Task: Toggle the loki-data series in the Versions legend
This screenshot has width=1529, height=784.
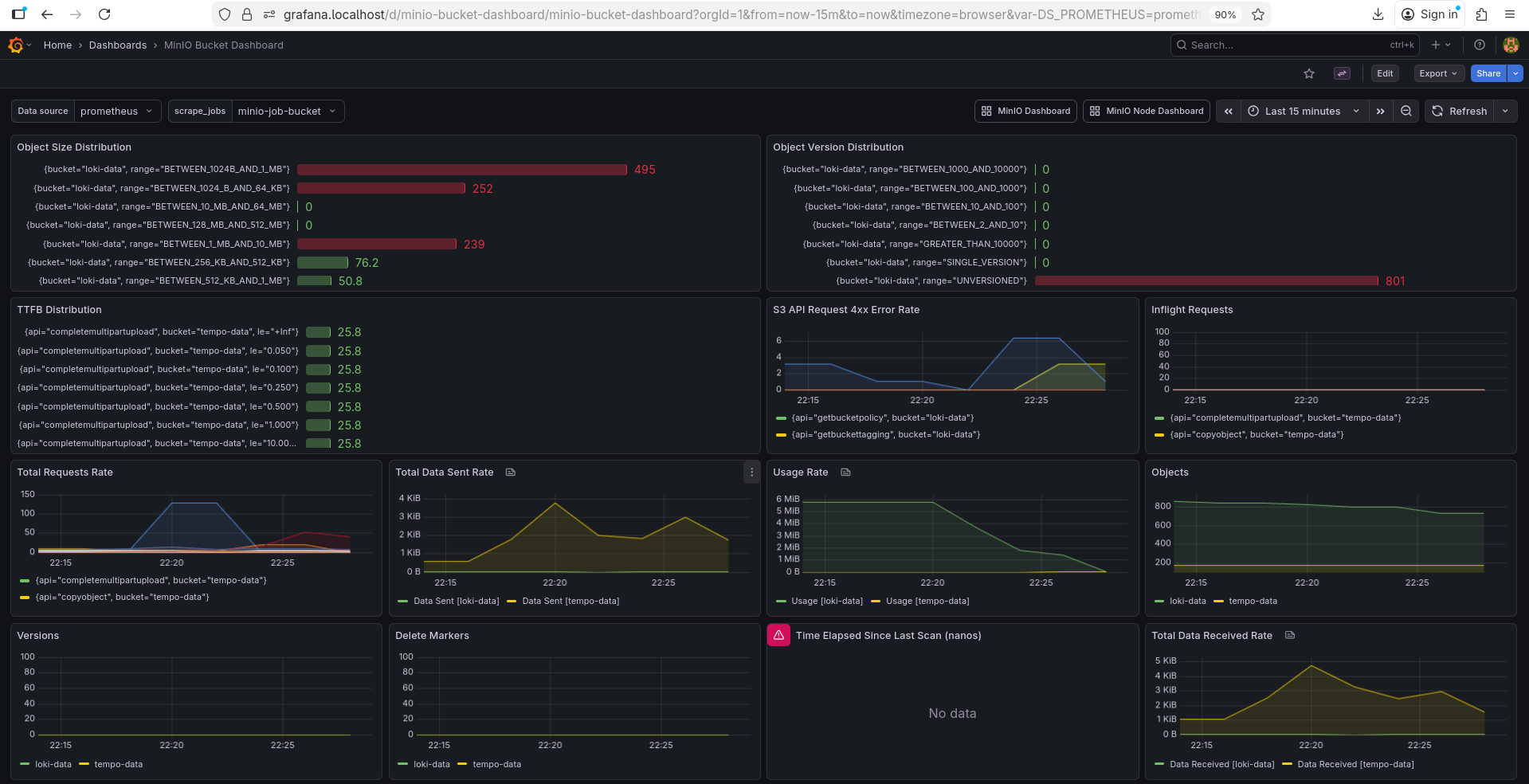Action: click(x=53, y=765)
